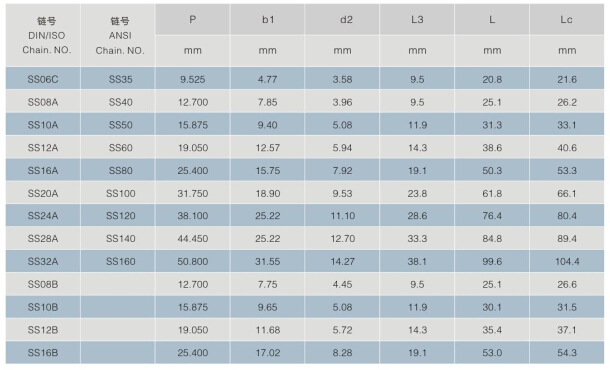610x370 pixels.
Task: Click the 23.8 L3 value for SS20A
Action: pos(417,193)
